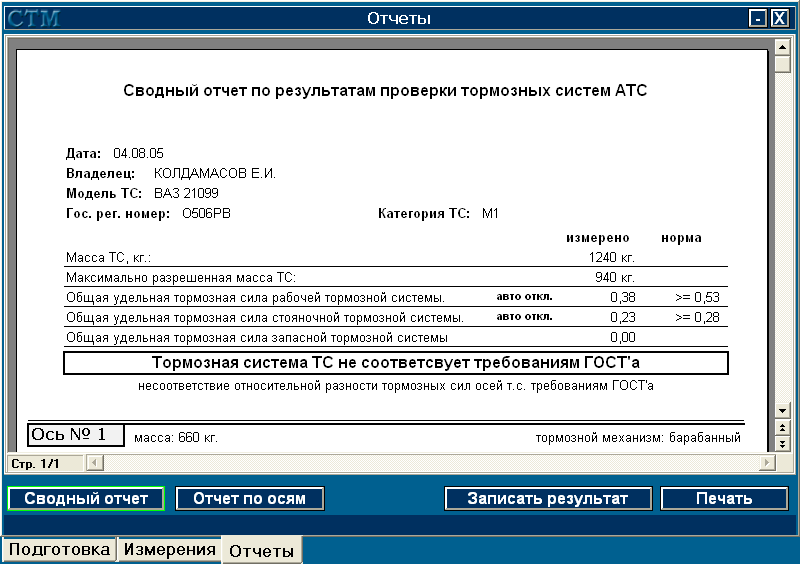Click the Максимально разрешенная масса ТС label
This screenshot has height=564, width=800.
pyautogui.click(x=181, y=278)
